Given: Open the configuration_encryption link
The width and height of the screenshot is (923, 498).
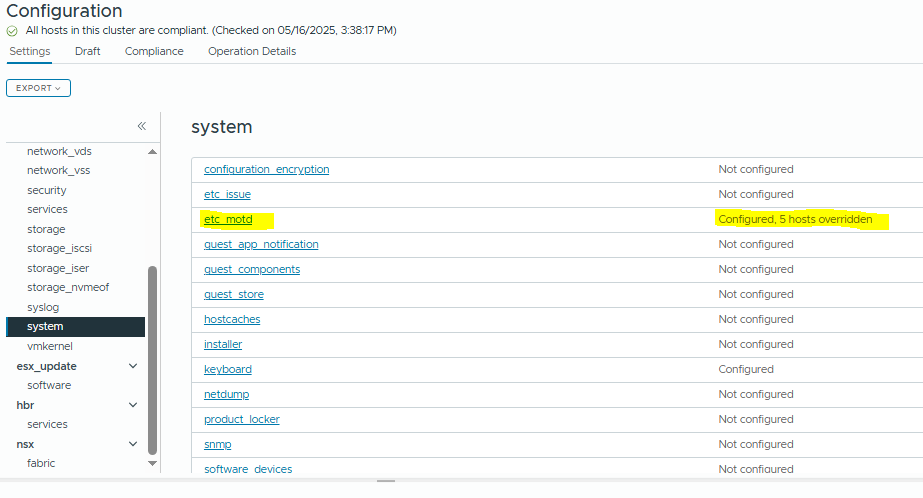Looking at the screenshot, I should point(266,170).
